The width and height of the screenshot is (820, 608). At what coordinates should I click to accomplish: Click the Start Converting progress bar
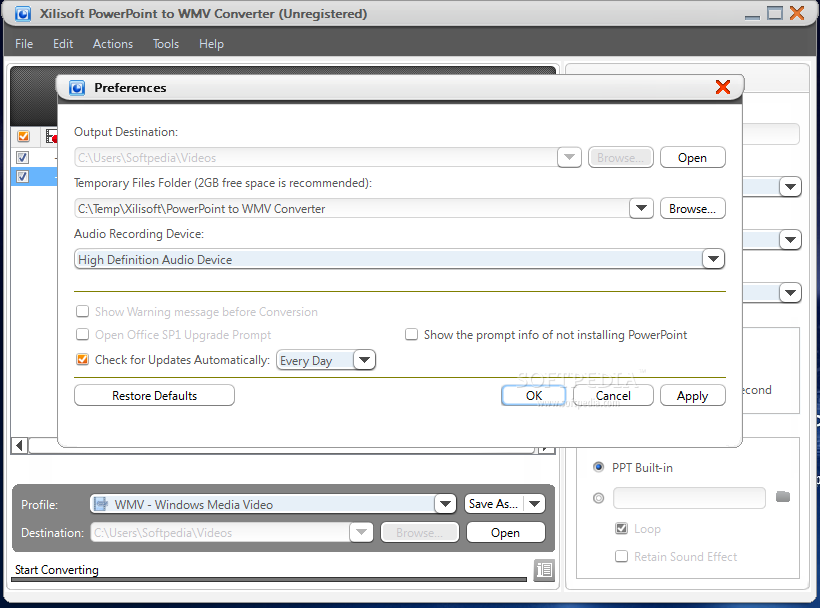269,579
